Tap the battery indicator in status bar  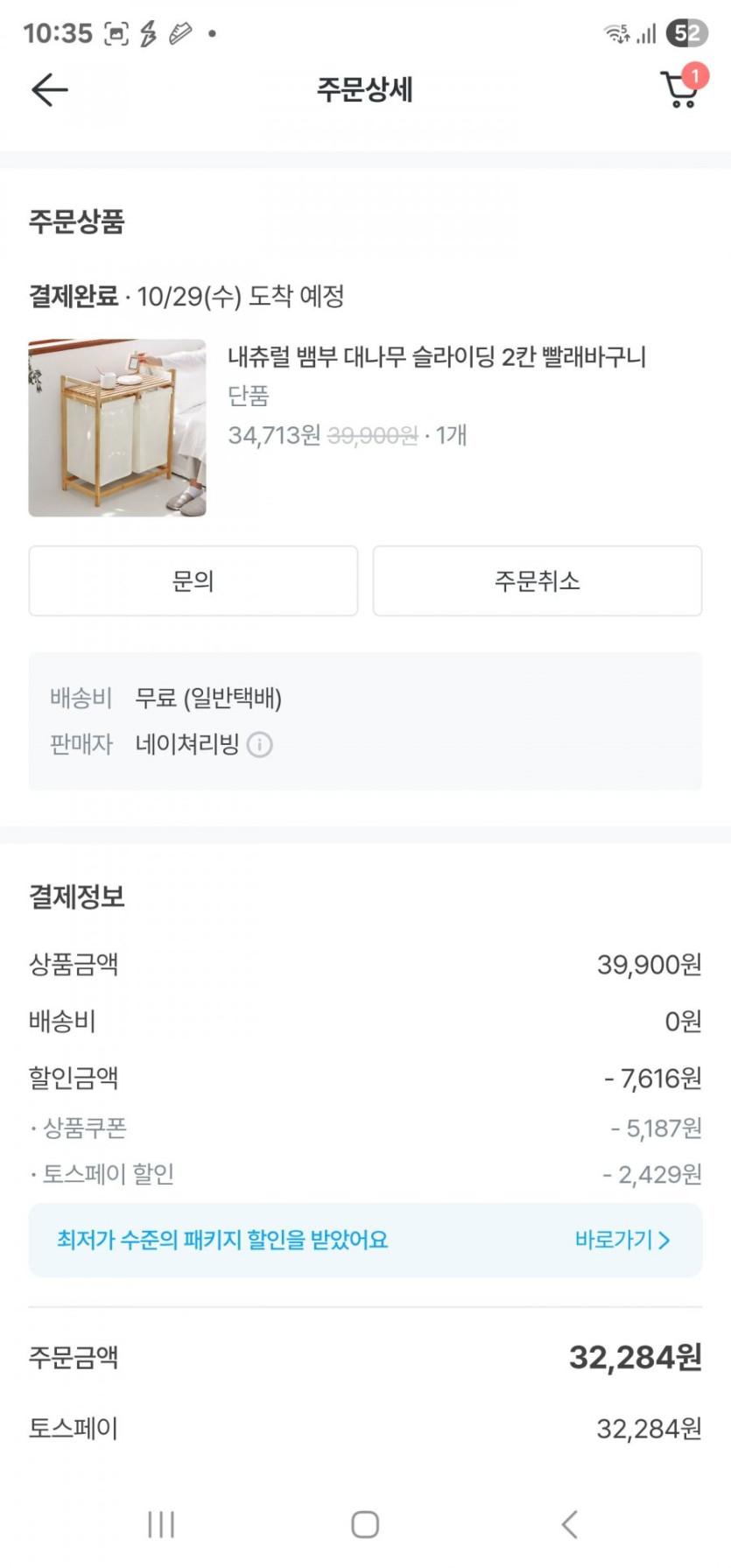click(686, 33)
